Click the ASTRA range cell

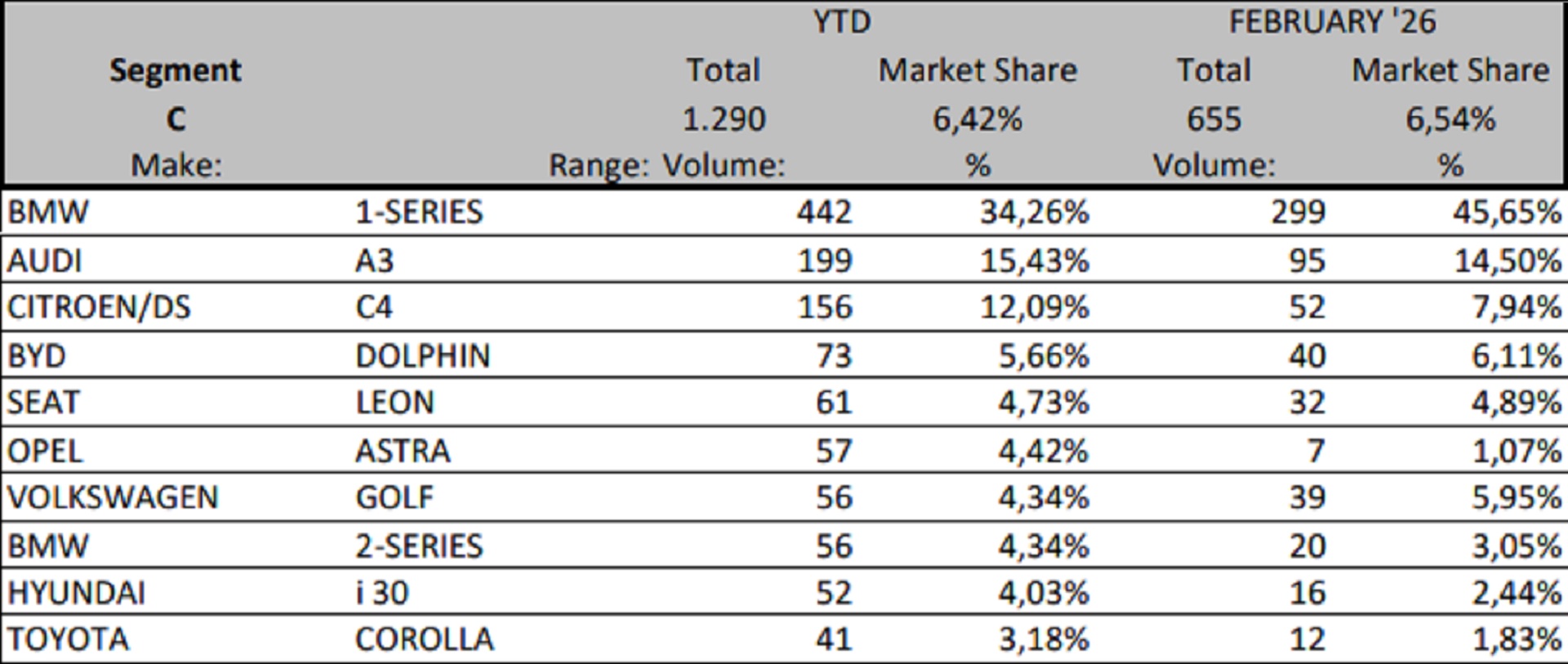[403, 451]
